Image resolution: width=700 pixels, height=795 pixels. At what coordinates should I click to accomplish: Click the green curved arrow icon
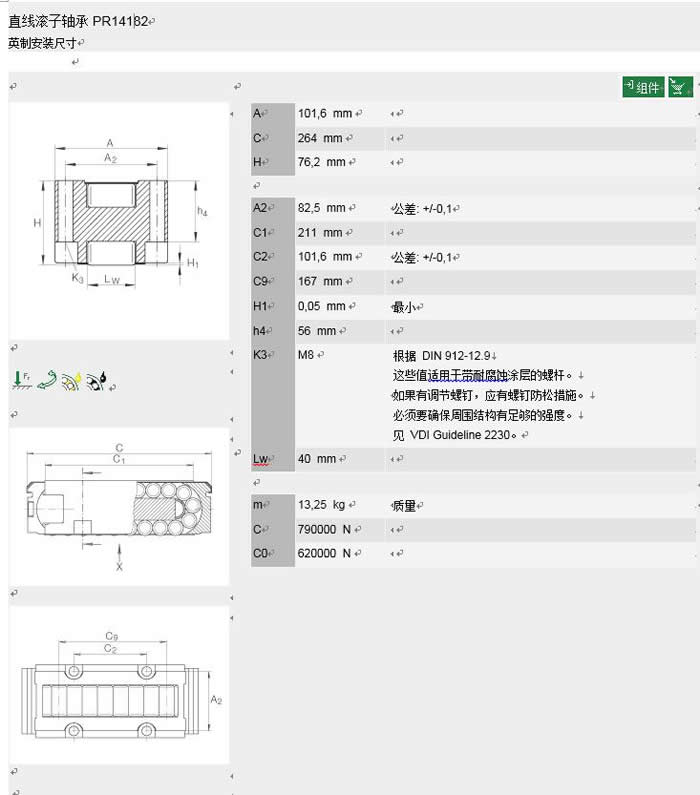pyautogui.click(x=47, y=379)
